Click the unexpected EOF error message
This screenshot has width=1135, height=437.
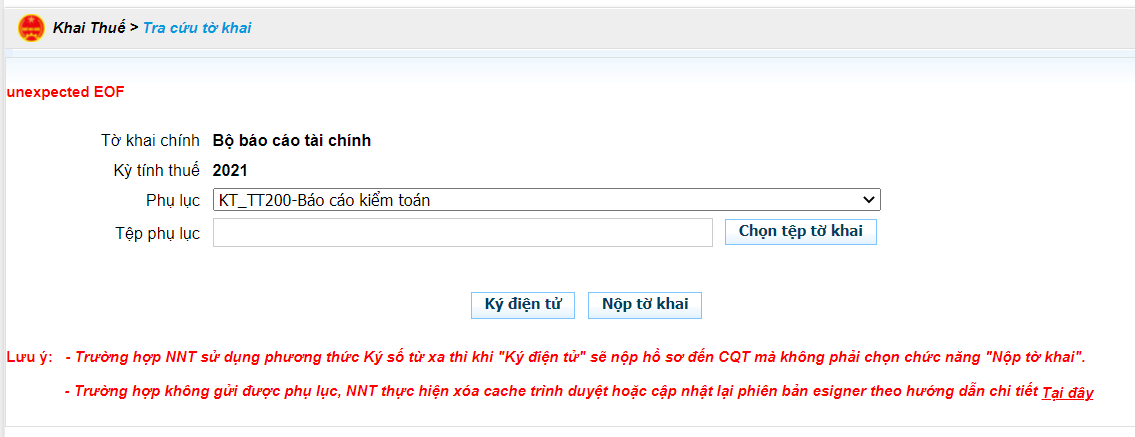click(x=65, y=92)
